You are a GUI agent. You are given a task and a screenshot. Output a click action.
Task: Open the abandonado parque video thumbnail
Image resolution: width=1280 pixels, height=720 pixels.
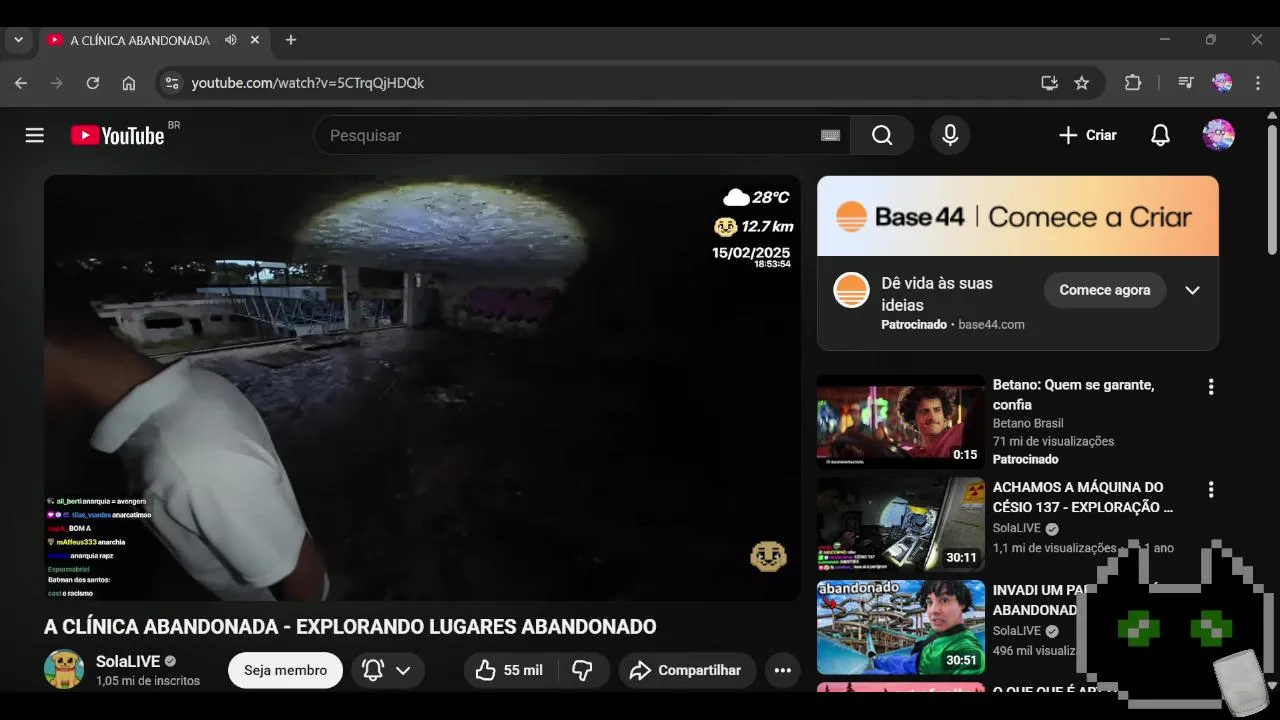point(901,627)
